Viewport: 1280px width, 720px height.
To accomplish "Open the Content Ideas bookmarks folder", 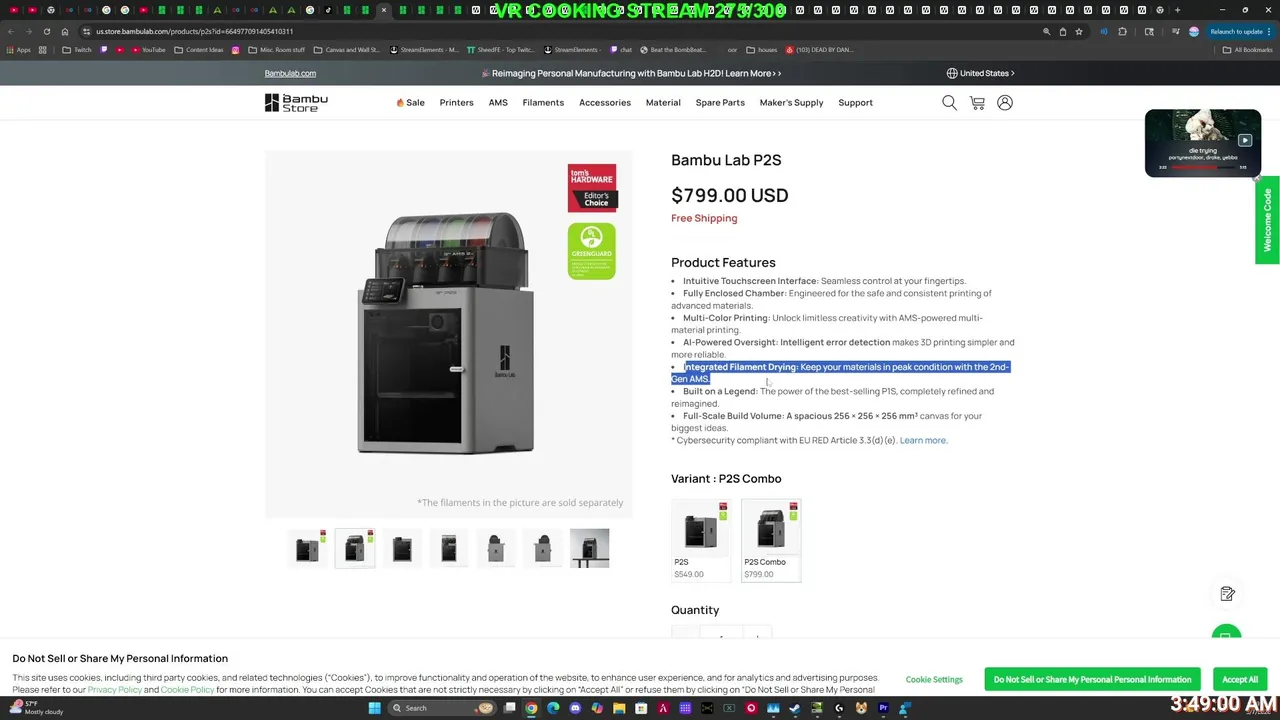I will tap(198, 50).
